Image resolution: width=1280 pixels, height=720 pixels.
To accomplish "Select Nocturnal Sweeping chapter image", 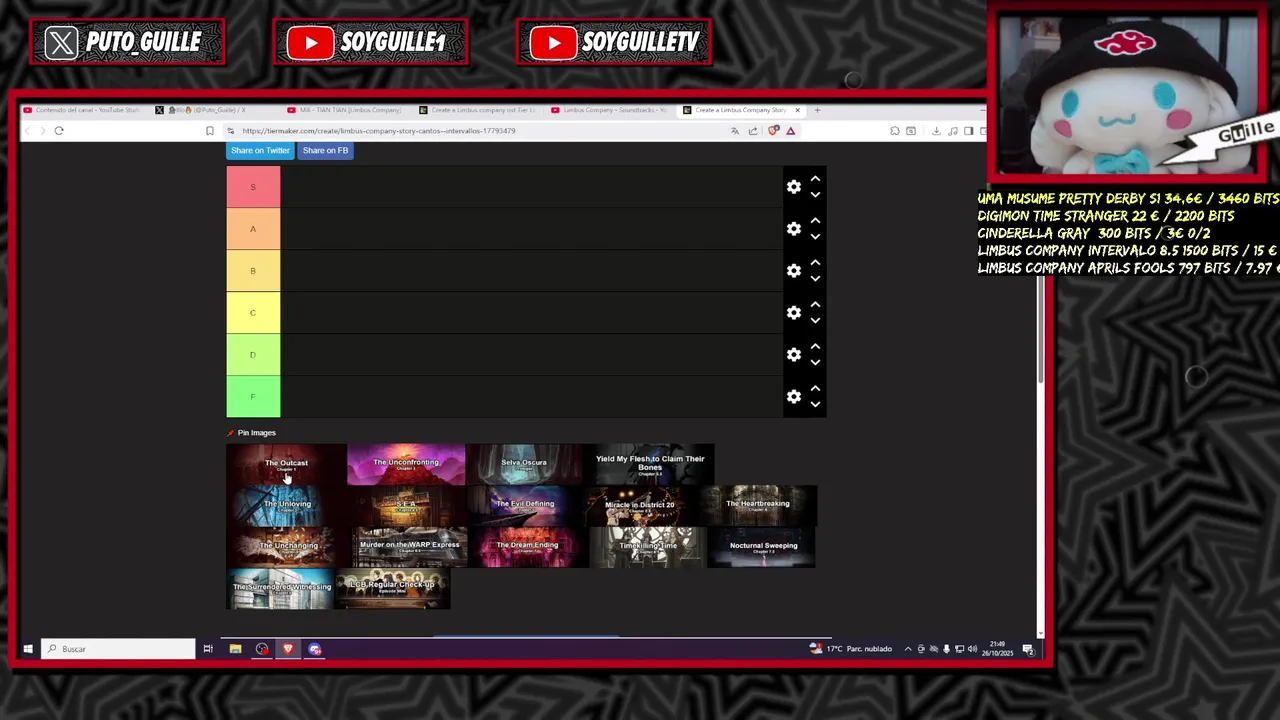I will 763,547.
